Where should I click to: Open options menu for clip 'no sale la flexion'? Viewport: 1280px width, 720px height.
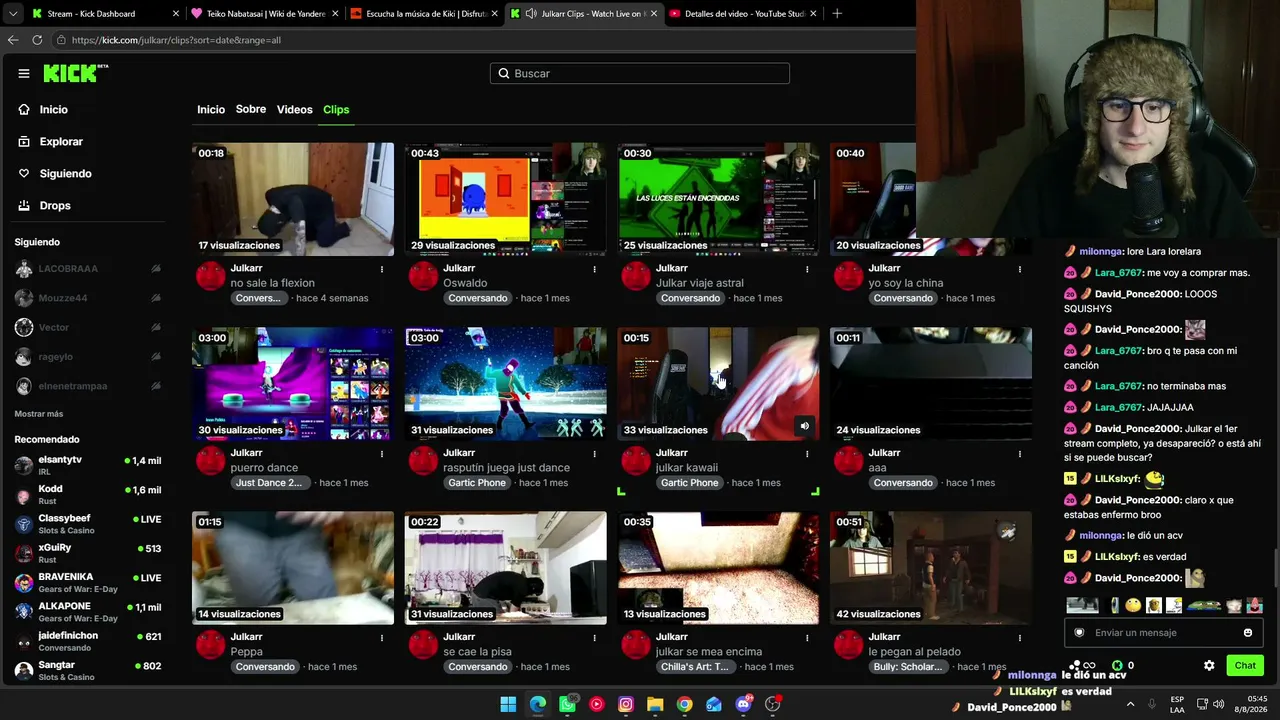[x=381, y=269]
